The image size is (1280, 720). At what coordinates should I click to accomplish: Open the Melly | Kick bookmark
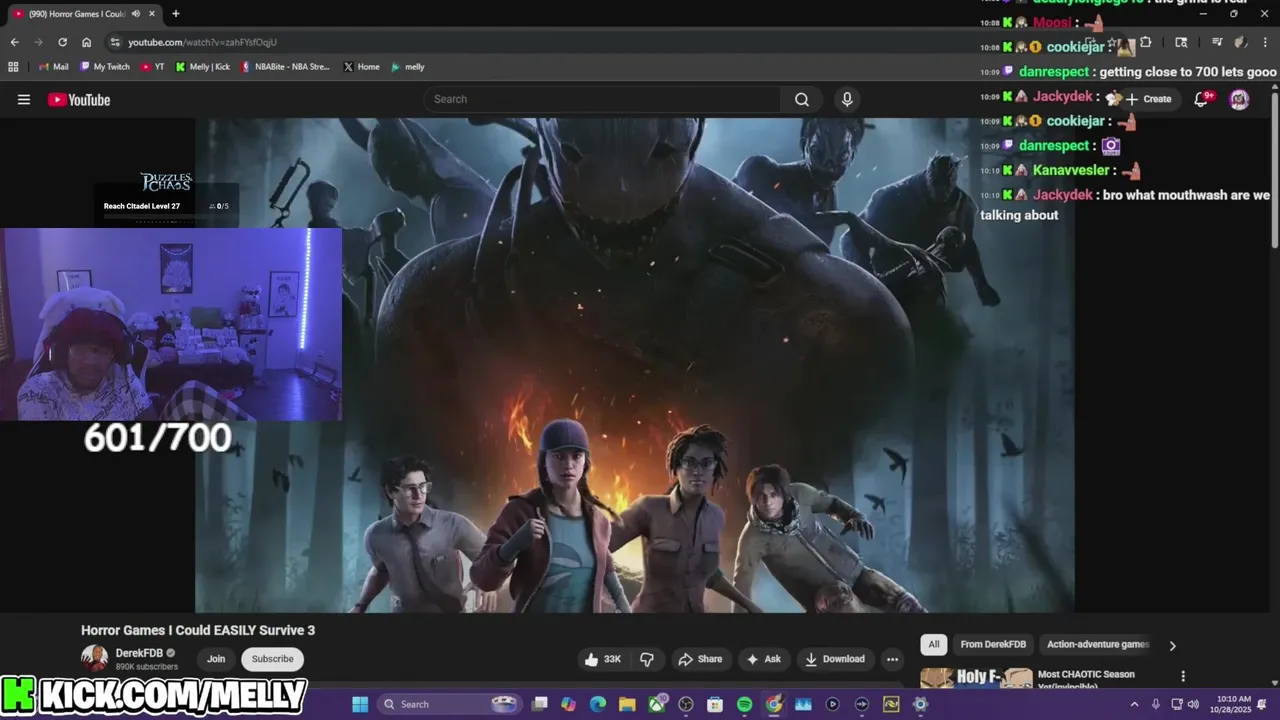[x=203, y=67]
